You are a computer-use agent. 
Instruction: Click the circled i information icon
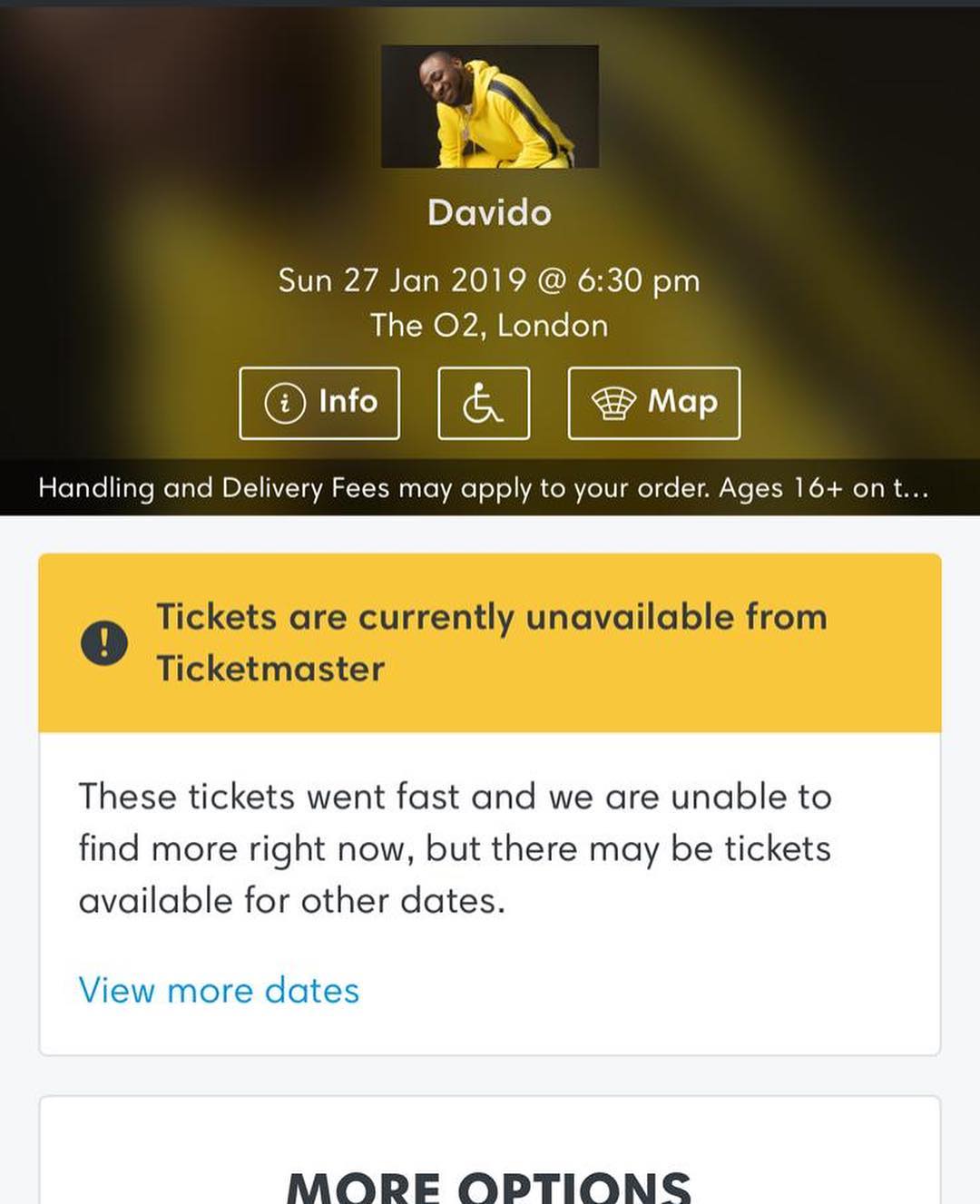coord(284,404)
